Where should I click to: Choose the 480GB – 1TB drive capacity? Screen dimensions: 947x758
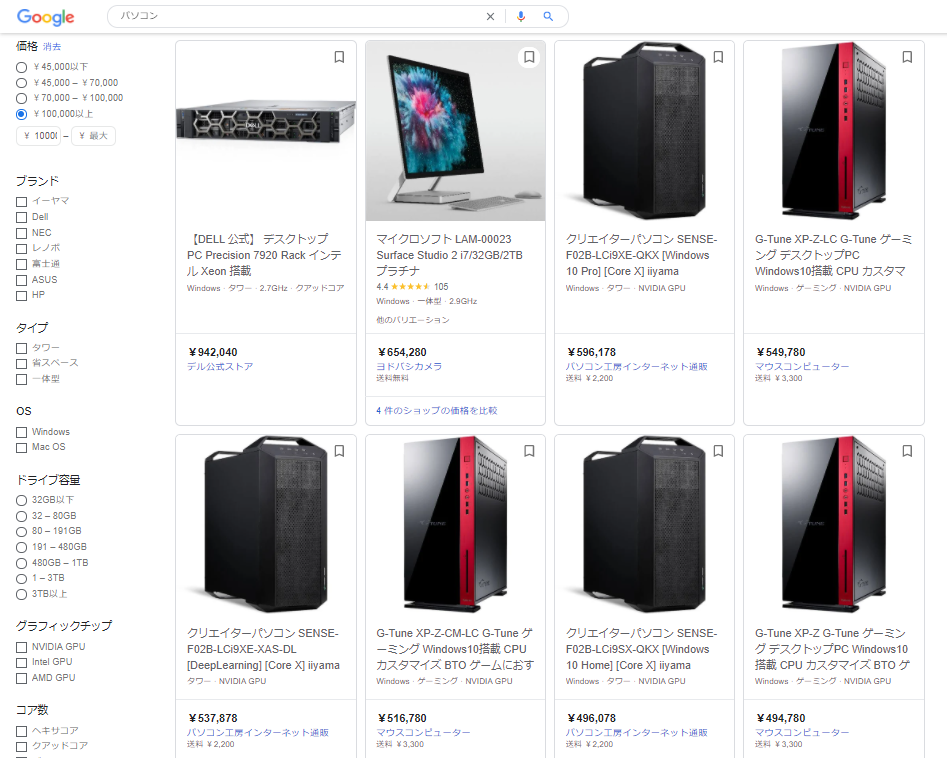pyautogui.click(x=22, y=563)
